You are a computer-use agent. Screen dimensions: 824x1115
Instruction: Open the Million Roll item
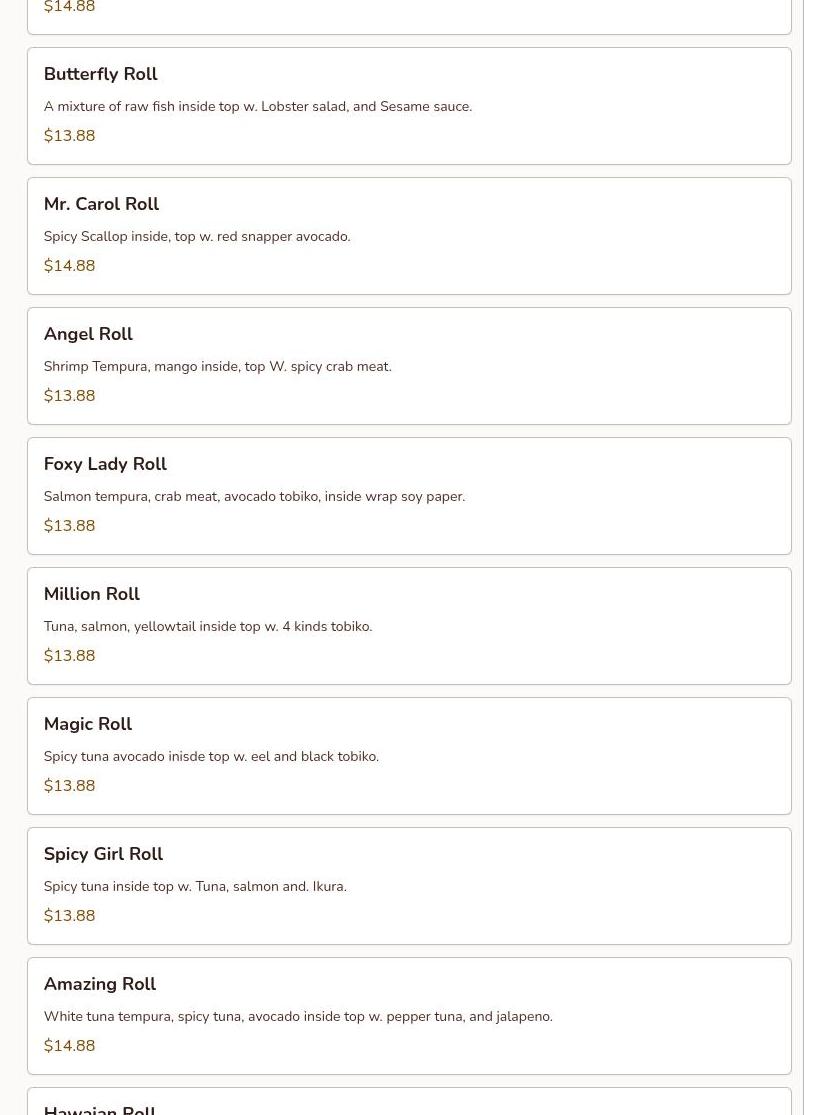[91, 595]
